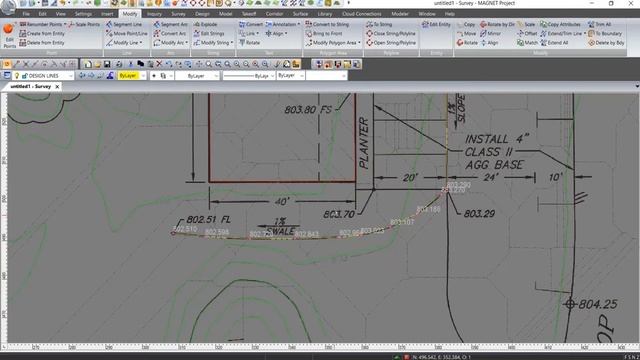Click To String command

[379, 24]
